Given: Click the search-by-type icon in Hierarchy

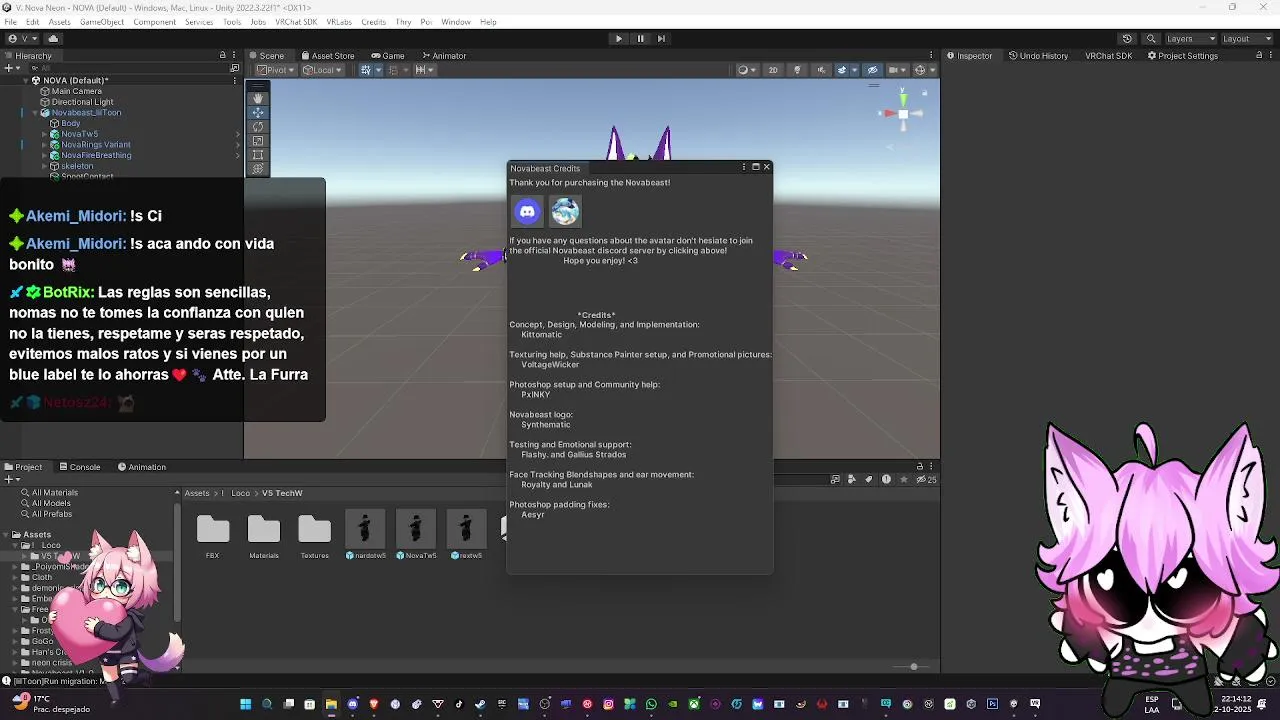Looking at the screenshot, I should coord(235,69).
